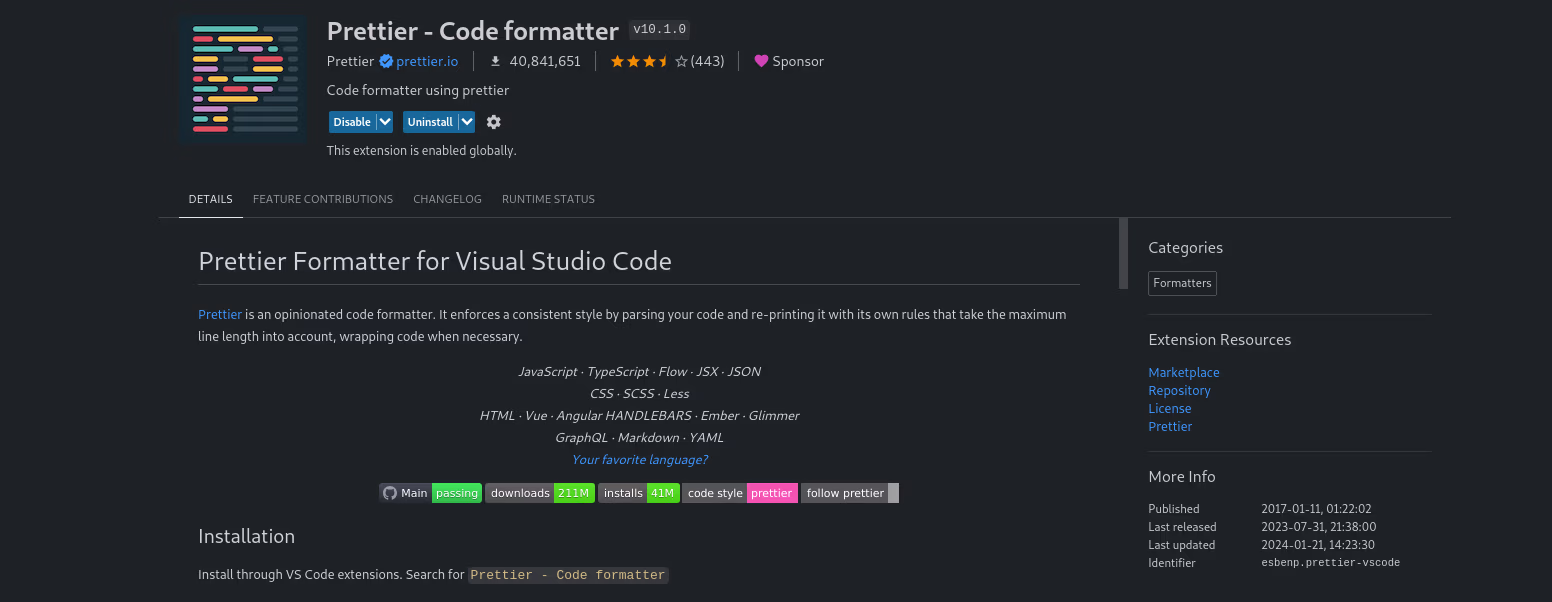The height and width of the screenshot is (602, 1552).
Task: Click the download count icon
Action: 495,61
